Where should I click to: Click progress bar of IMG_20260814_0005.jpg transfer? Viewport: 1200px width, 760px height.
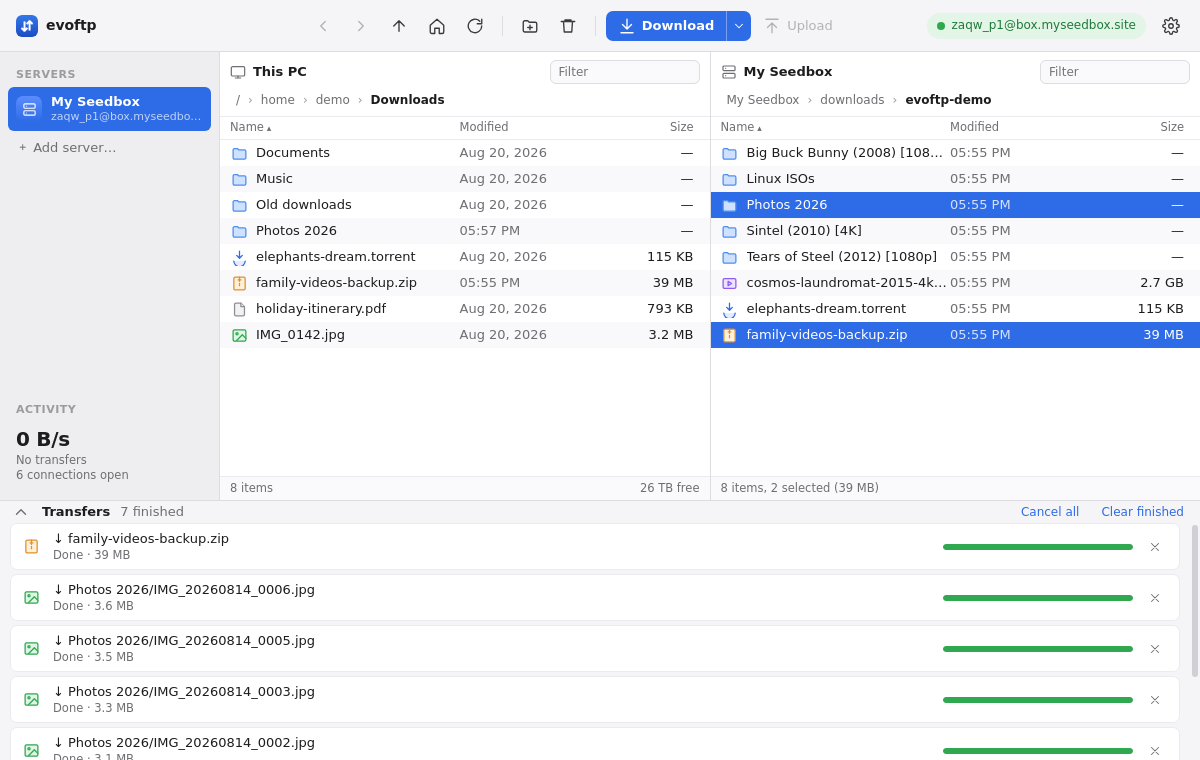pos(1038,649)
